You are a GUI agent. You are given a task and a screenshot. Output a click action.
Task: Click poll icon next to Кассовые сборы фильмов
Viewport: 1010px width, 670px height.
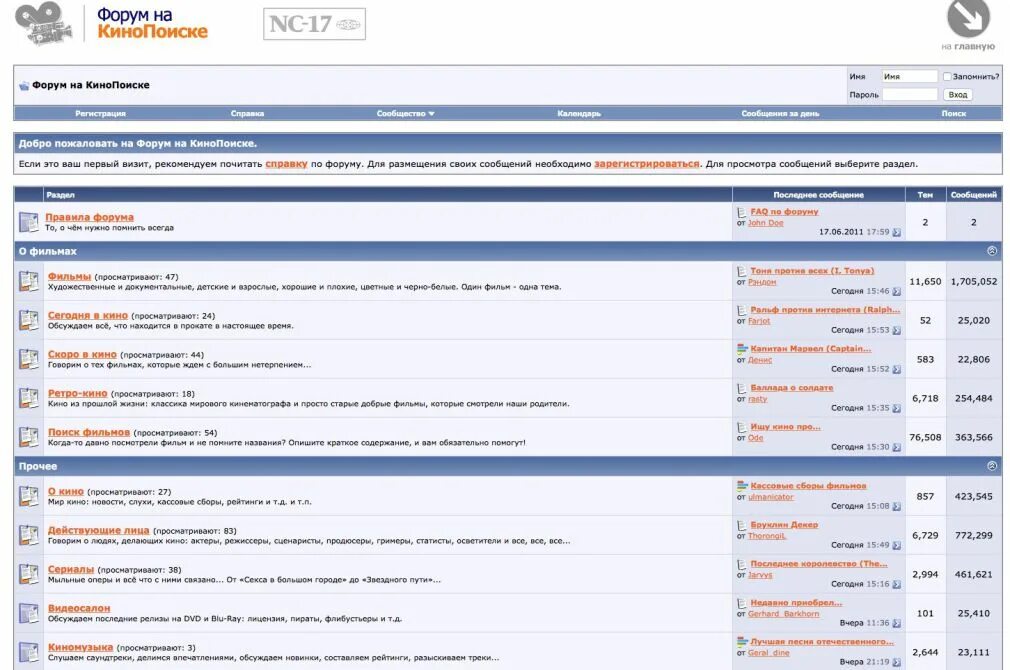(742, 486)
